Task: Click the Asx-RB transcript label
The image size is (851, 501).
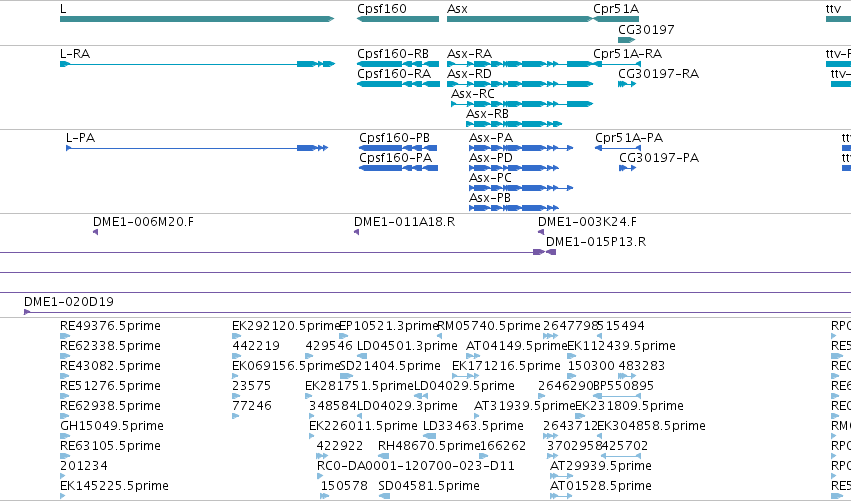Action: click(487, 114)
